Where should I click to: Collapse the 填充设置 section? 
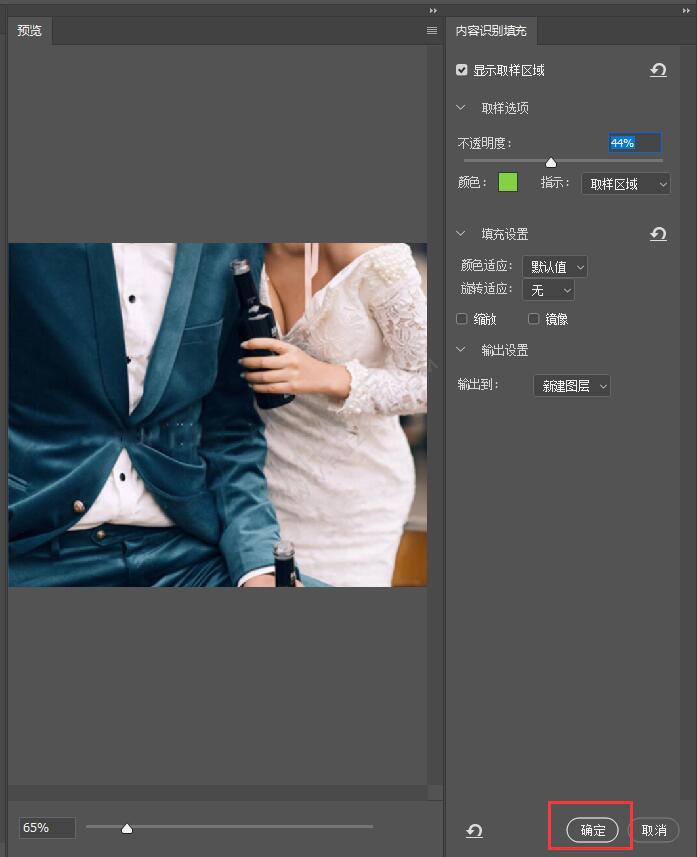[461, 233]
